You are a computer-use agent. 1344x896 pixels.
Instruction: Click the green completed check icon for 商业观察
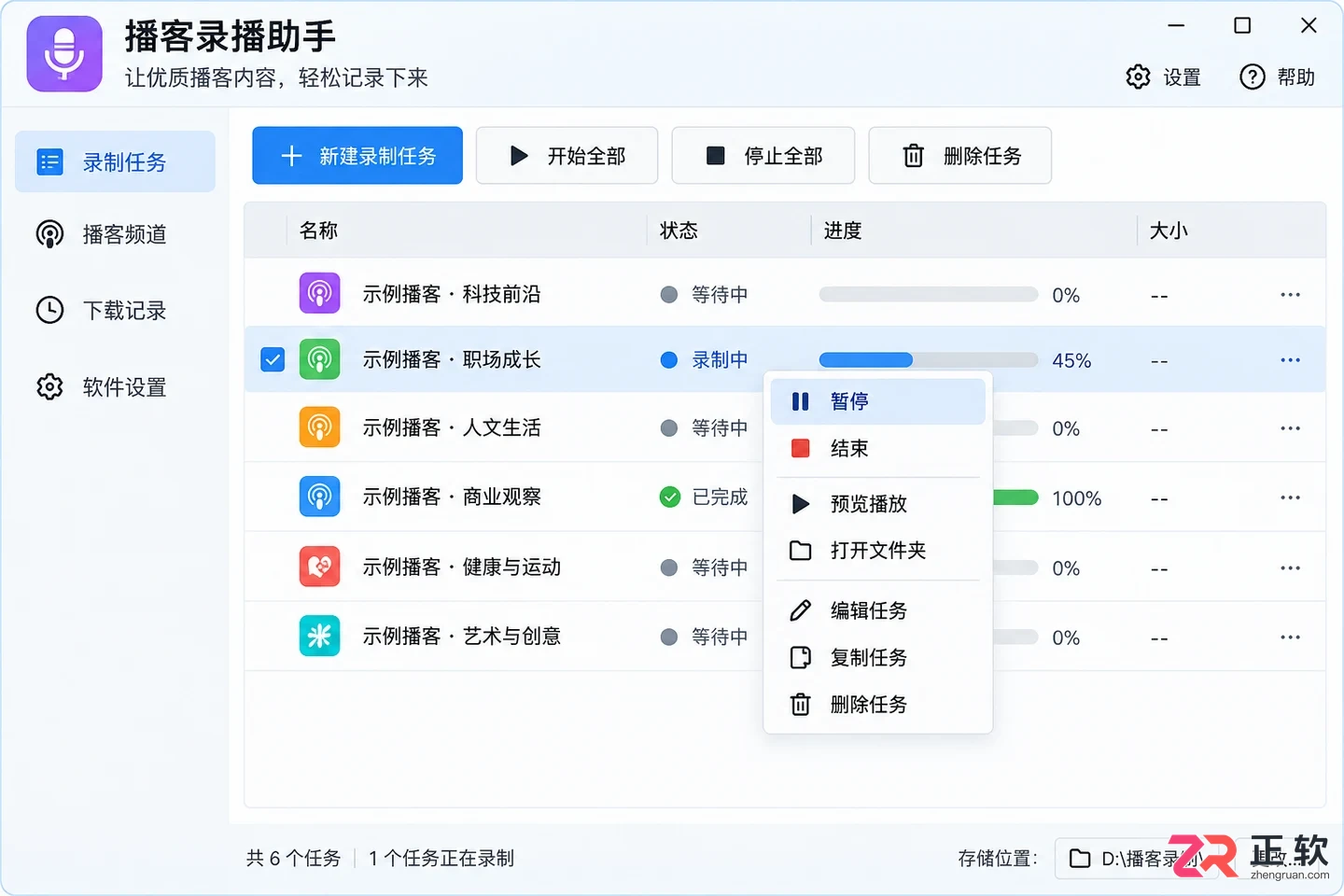pyautogui.click(x=669, y=497)
